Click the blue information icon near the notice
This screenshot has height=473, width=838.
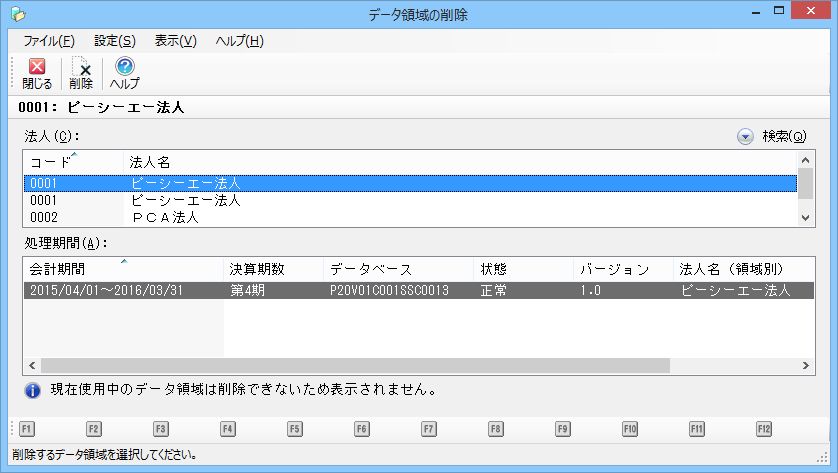pos(31,388)
